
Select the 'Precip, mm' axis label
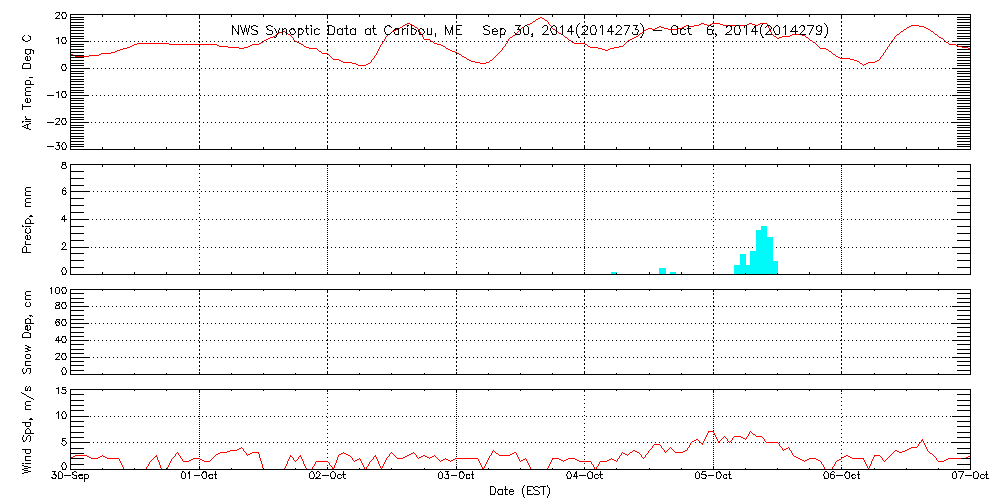(28, 219)
